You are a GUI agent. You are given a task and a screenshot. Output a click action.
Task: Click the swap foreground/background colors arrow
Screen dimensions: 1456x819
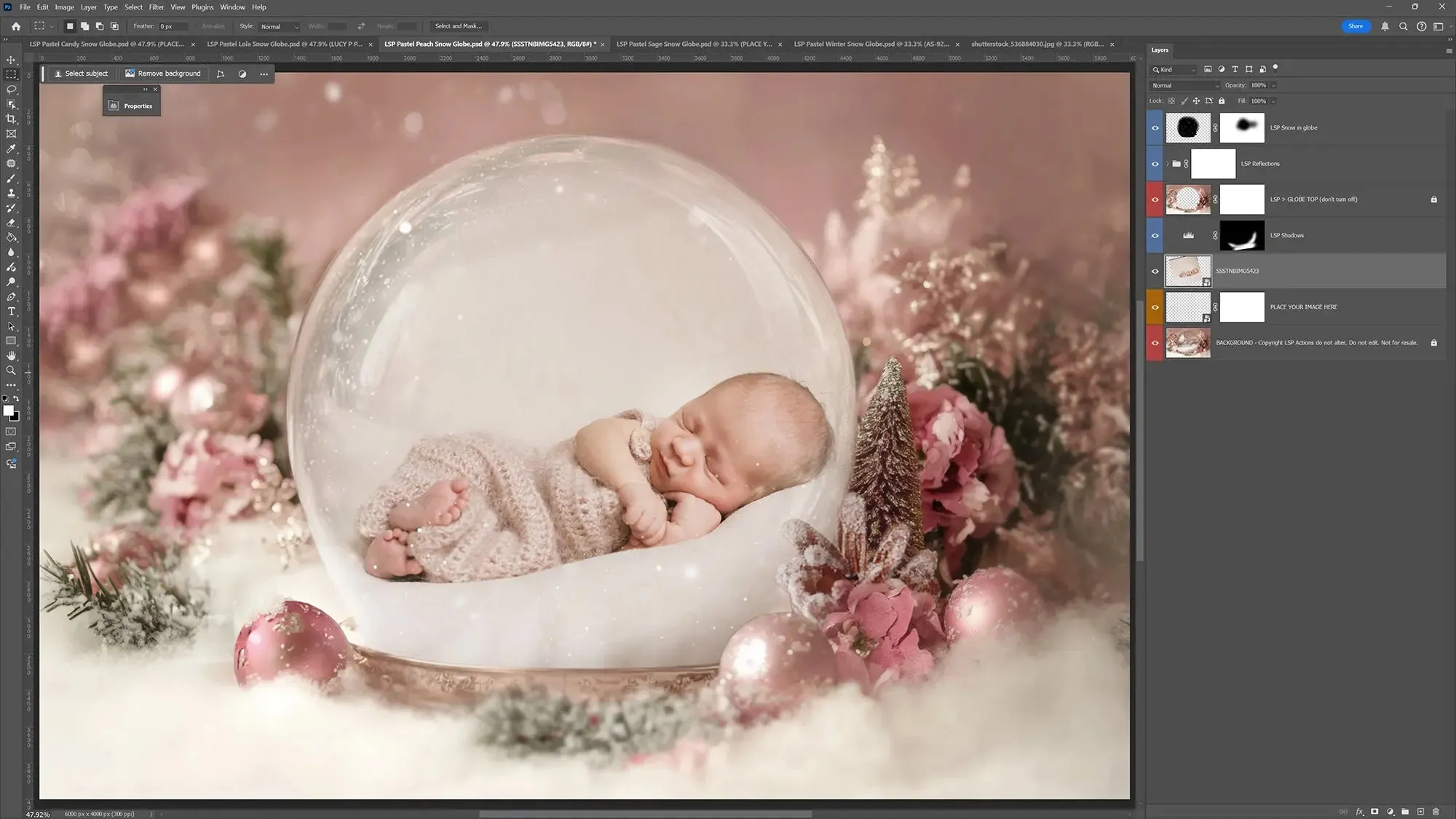(x=16, y=399)
